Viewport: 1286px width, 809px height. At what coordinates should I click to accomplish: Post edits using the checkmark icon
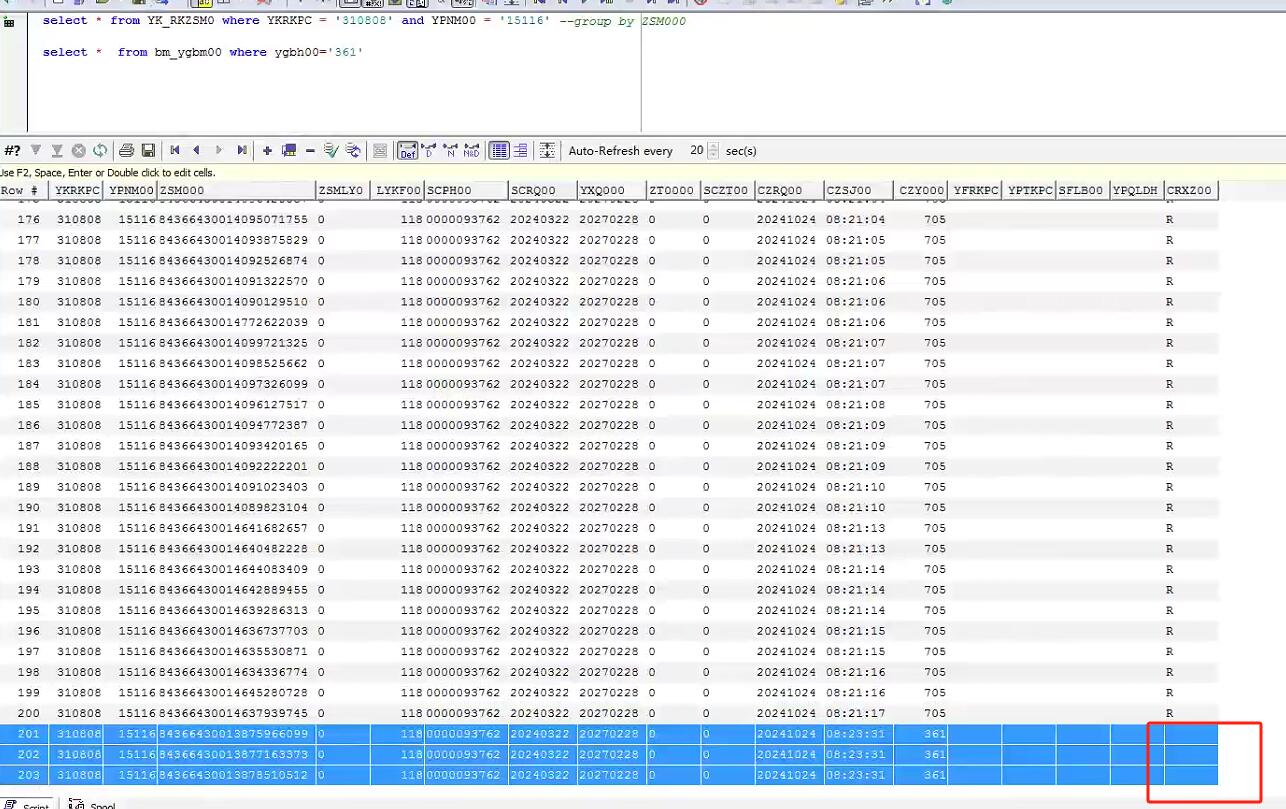tap(331, 151)
